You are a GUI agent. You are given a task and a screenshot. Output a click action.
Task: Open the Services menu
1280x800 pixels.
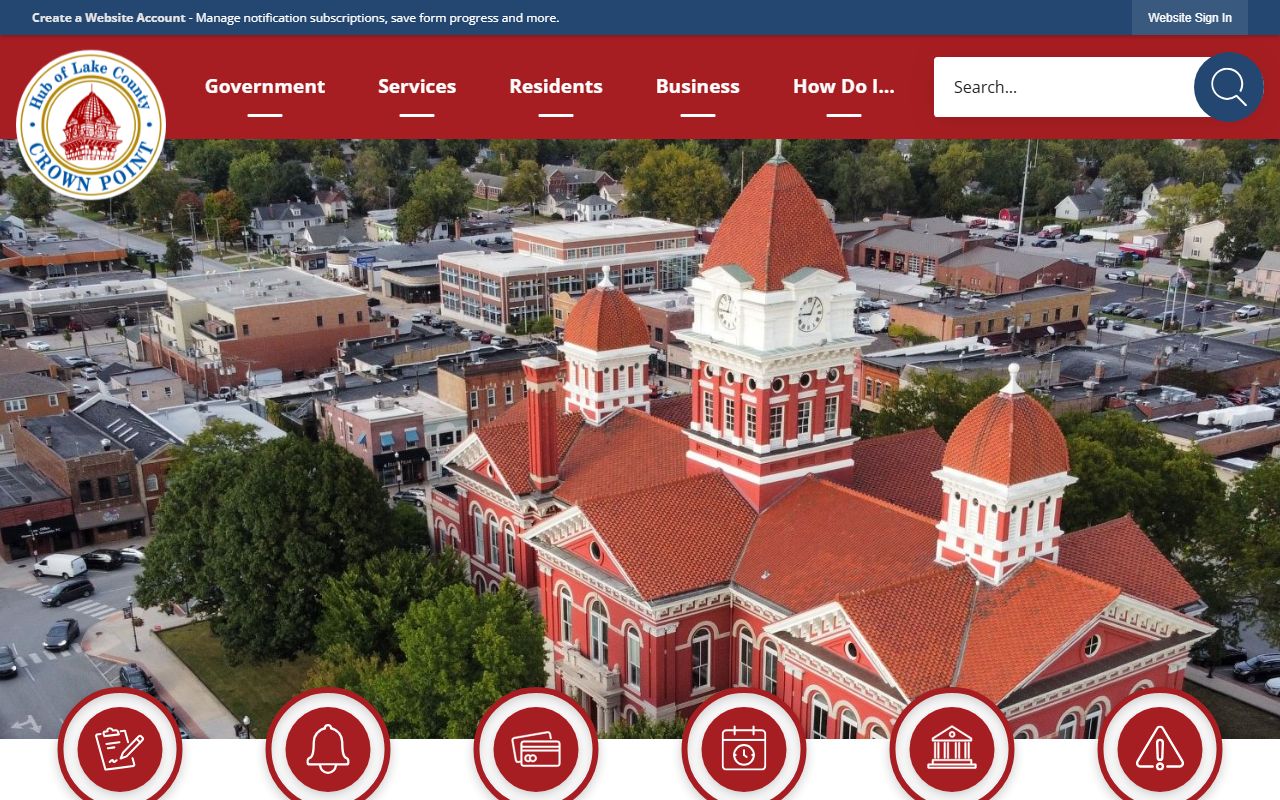(x=417, y=87)
